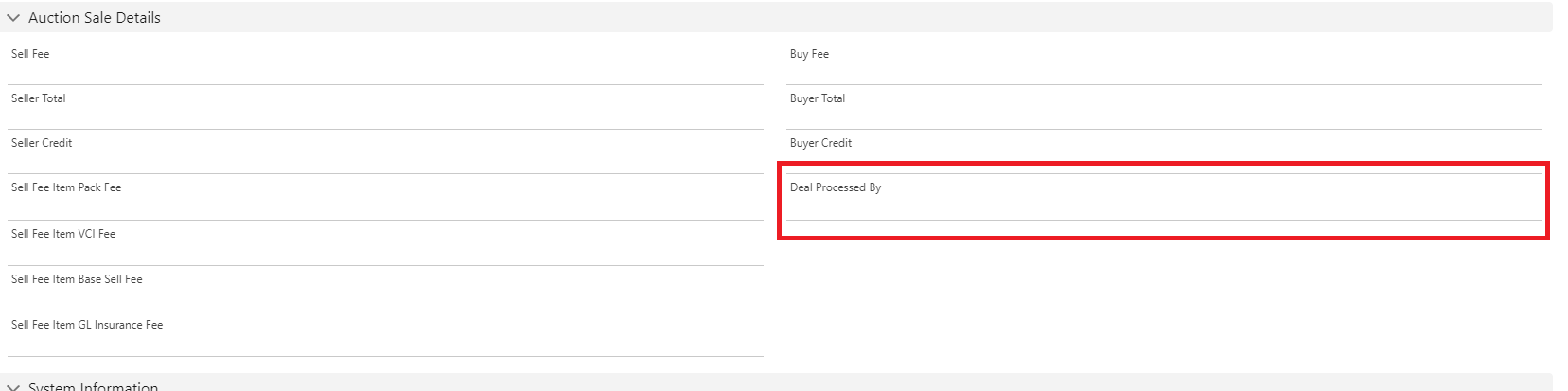Select the Seller Total field label
The height and width of the screenshot is (391, 1568).
click(x=39, y=98)
